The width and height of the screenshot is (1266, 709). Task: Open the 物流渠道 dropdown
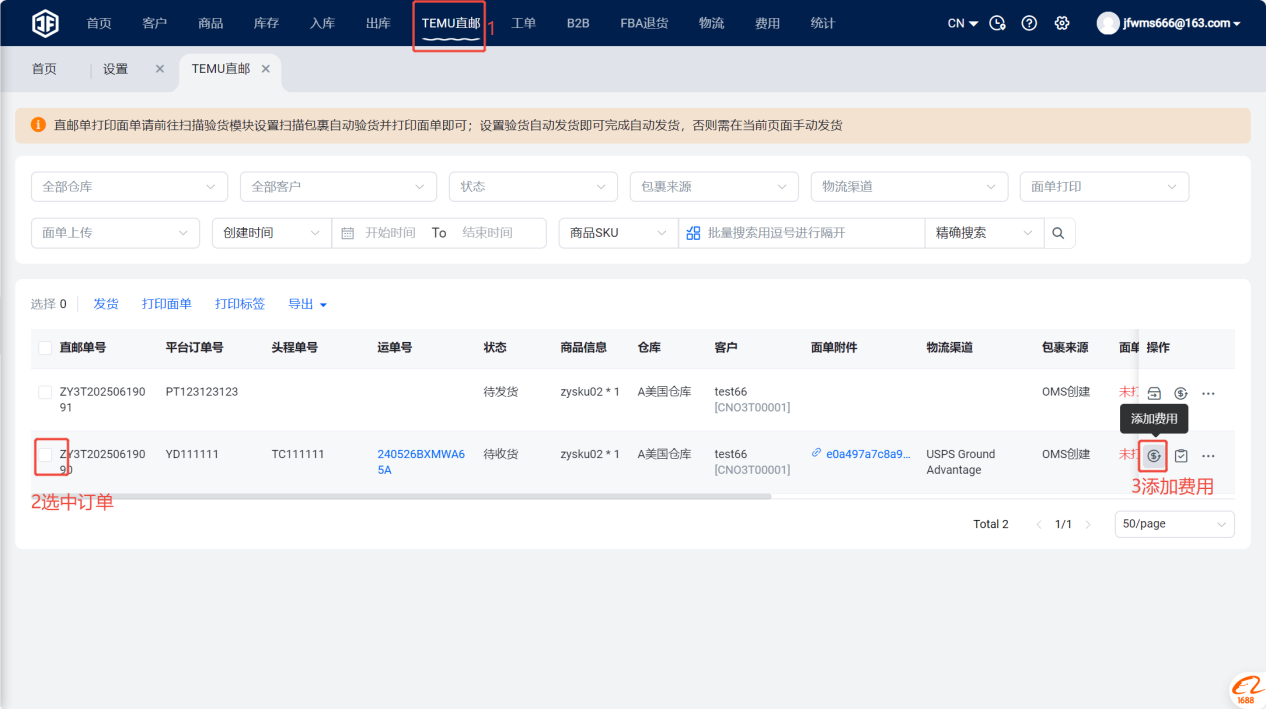pos(909,187)
